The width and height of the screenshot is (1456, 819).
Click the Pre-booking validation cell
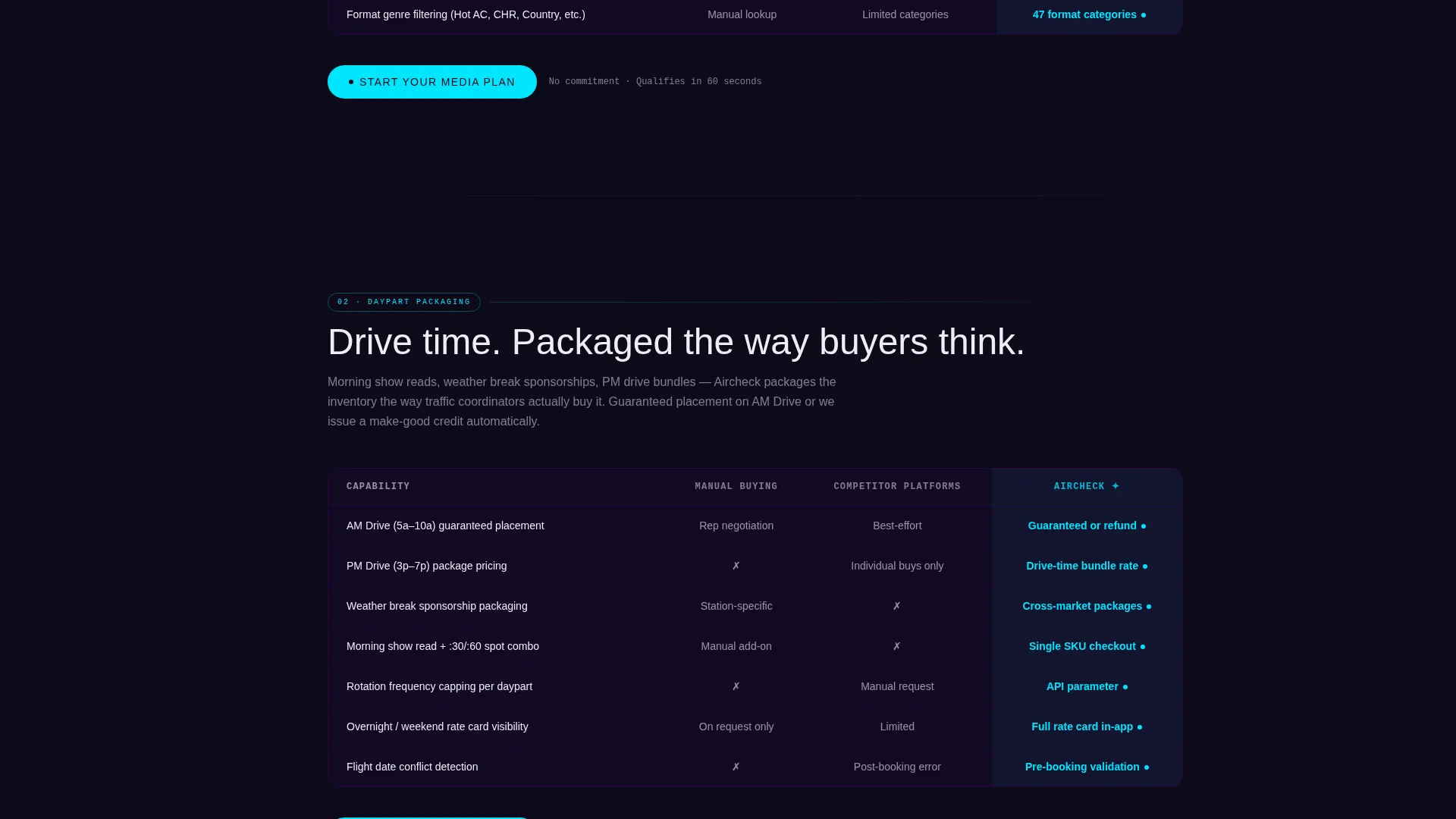click(x=1087, y=767)
